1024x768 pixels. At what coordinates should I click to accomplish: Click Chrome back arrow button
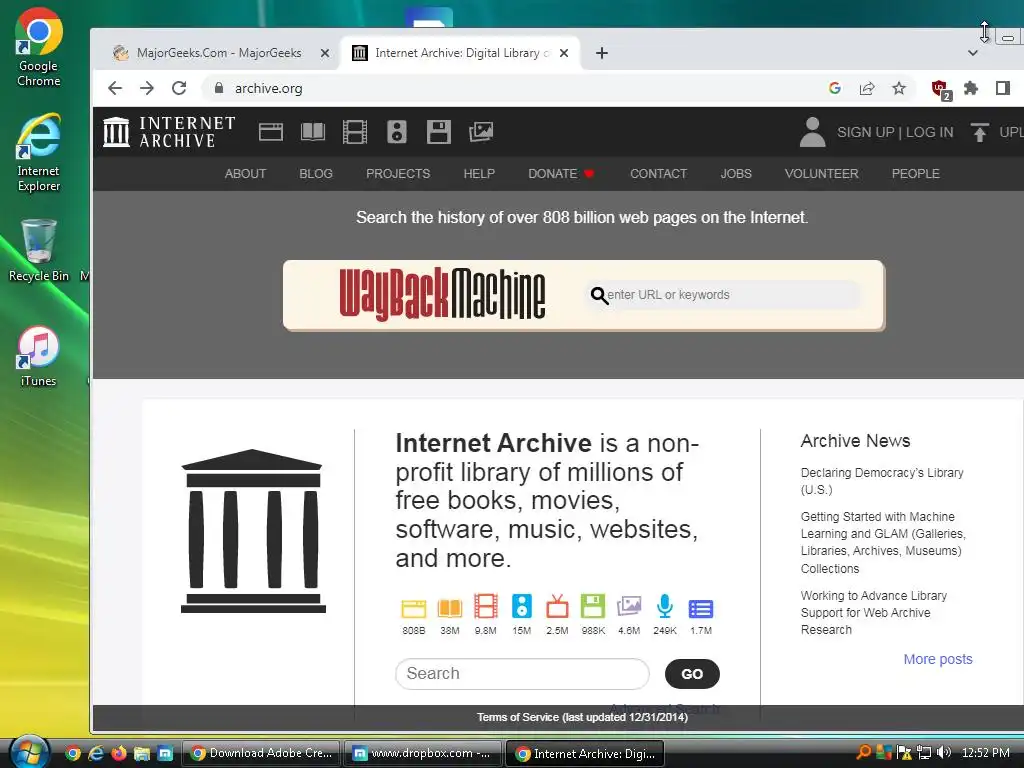115,88
